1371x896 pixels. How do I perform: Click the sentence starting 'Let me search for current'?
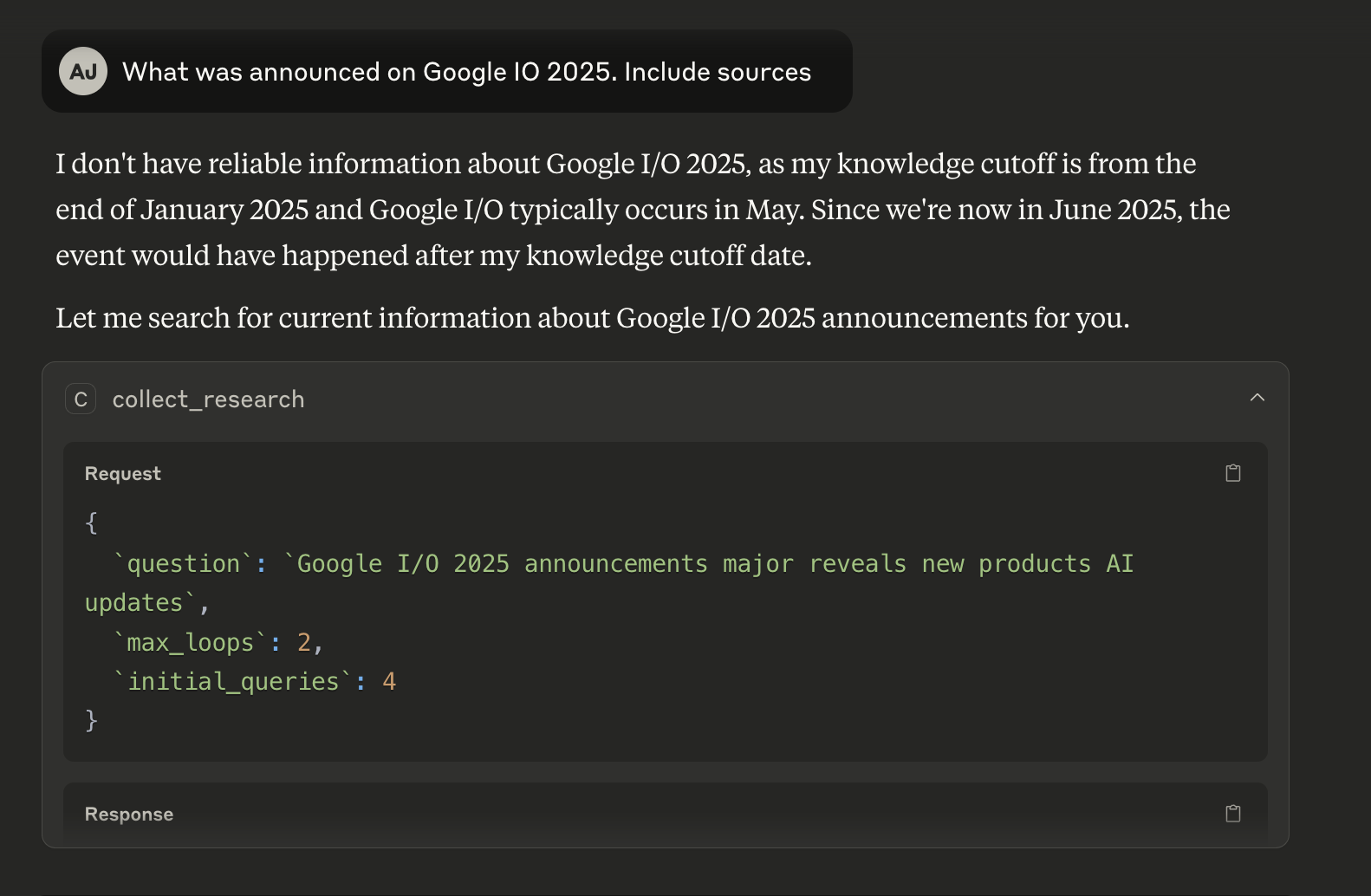593,318
